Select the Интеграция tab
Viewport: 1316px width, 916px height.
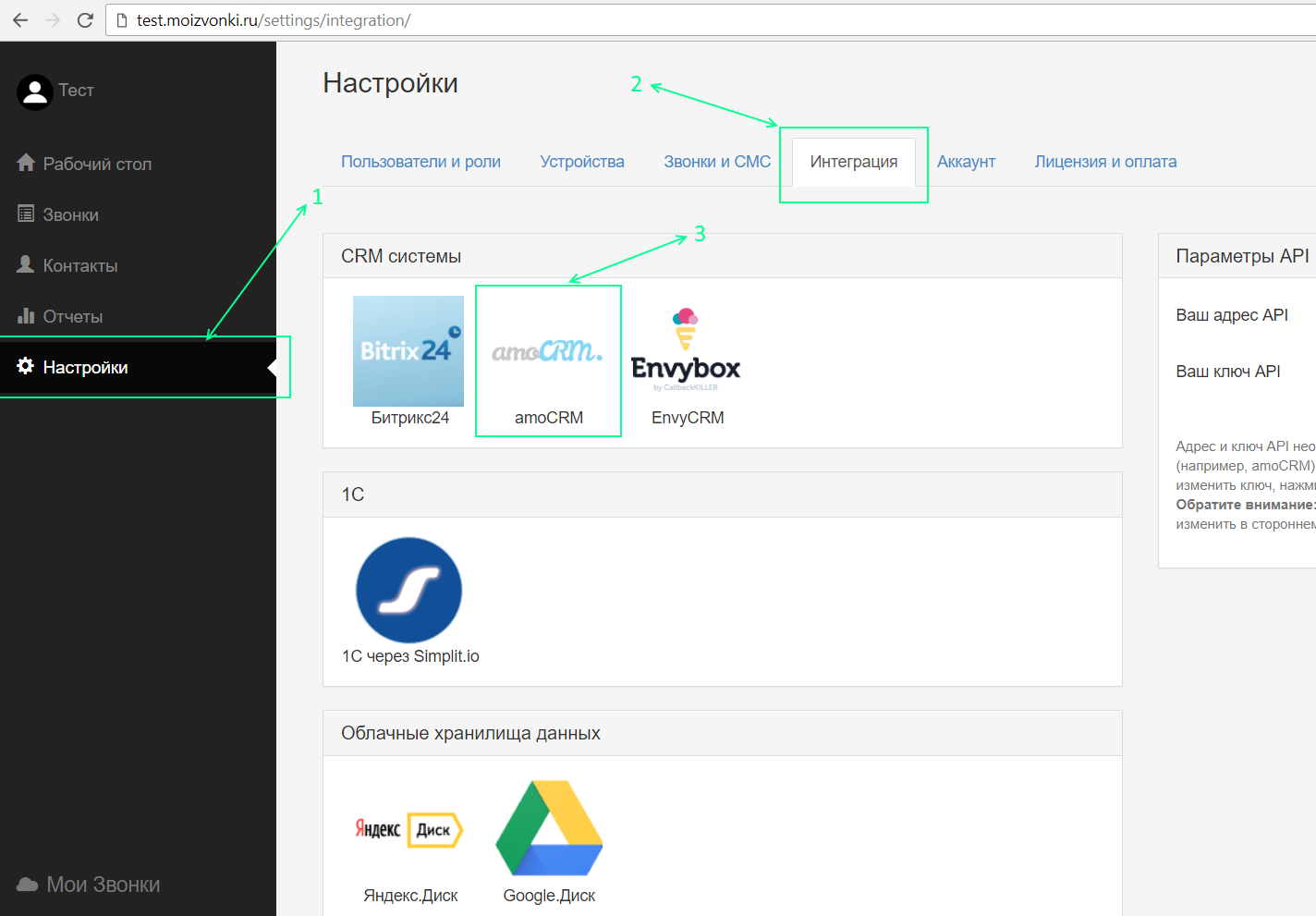pos(854,162)
